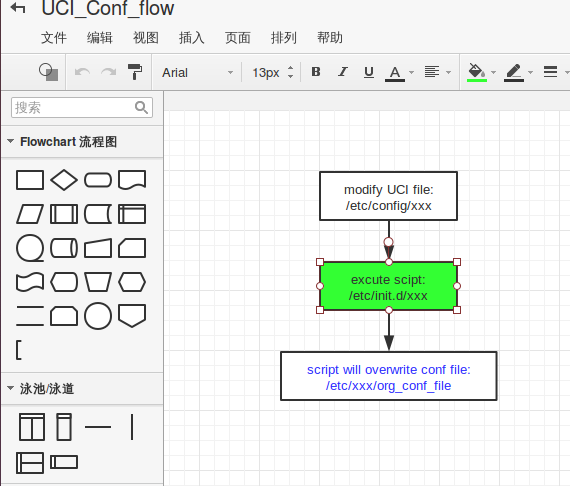Pick the off-page reference shape
Viewport: 570px width, 486px height.
click(132, 316)
